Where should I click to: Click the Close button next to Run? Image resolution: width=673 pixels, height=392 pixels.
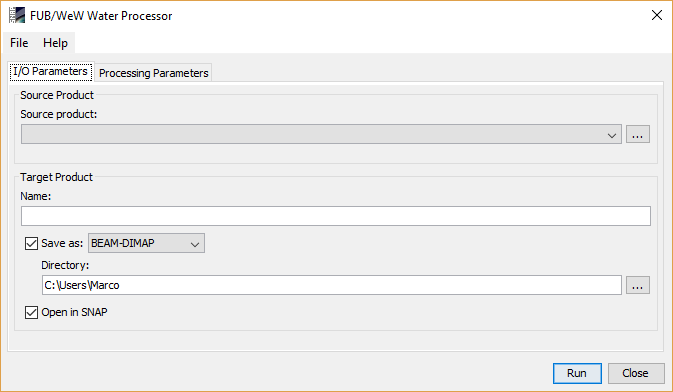(x=636, y=374)
